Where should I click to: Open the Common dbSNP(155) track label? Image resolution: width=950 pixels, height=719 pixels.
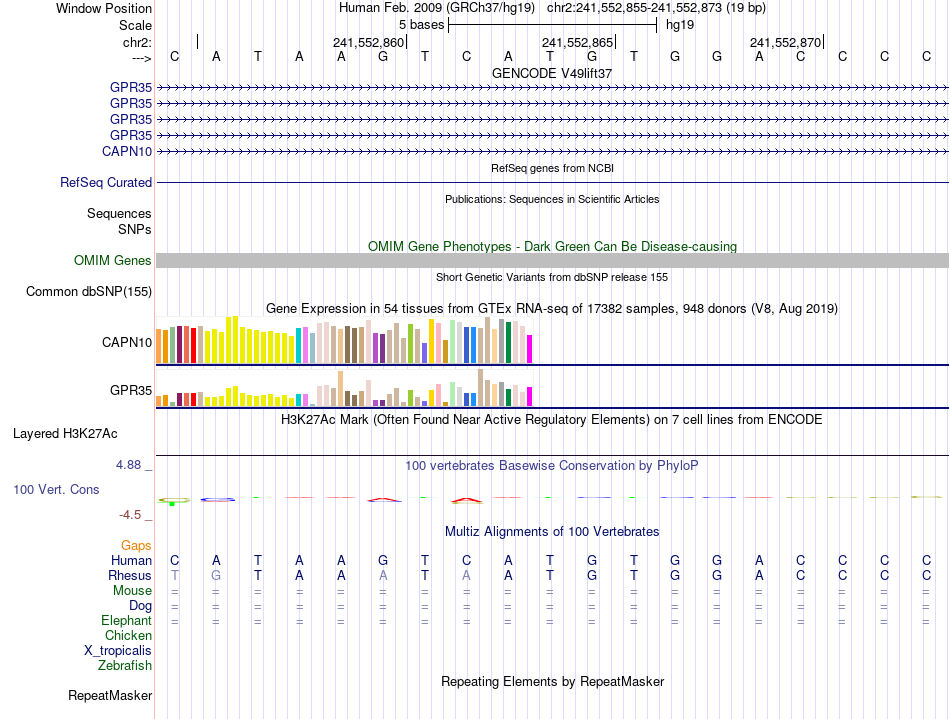(89, 291)
